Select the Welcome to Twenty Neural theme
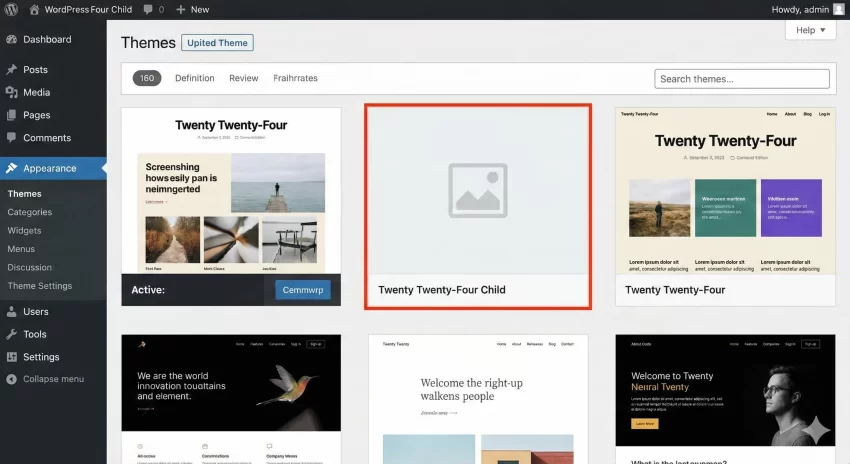Viewport: 850px width, 464px height. [725, 399]
